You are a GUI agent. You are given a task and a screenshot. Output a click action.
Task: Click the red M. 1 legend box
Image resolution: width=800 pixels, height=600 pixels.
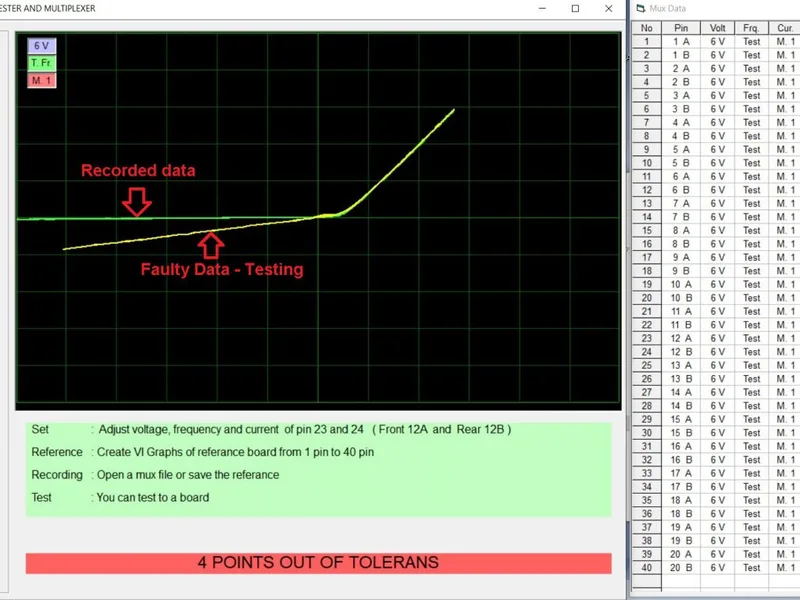(41, 81)
